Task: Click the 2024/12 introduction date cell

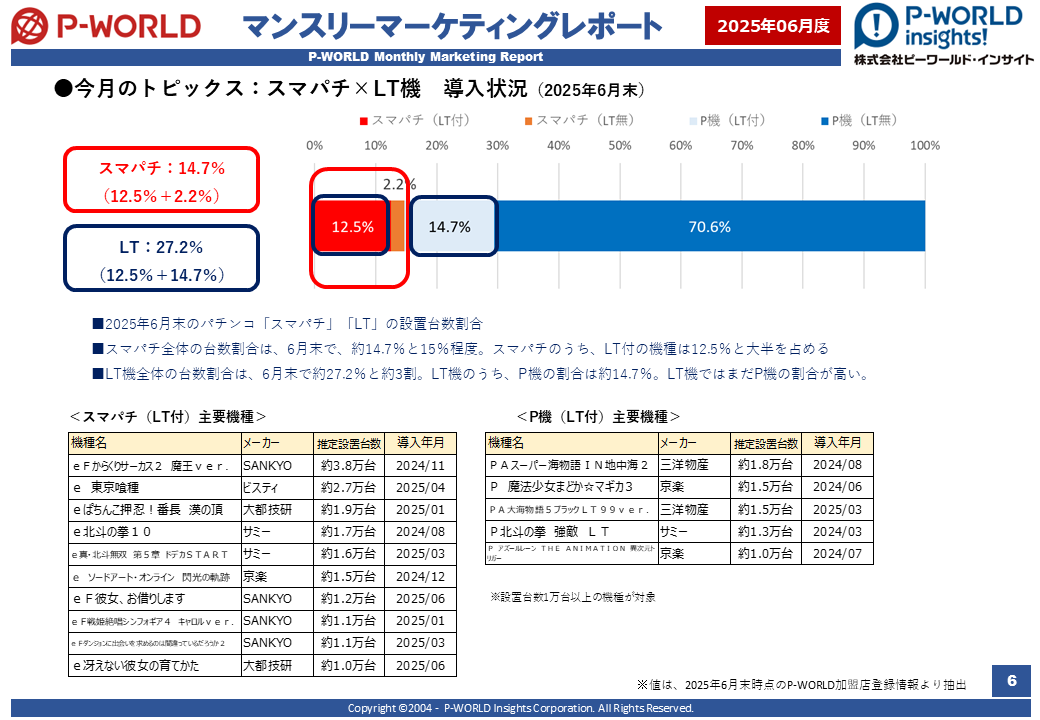Action: [x=421, y=577]
